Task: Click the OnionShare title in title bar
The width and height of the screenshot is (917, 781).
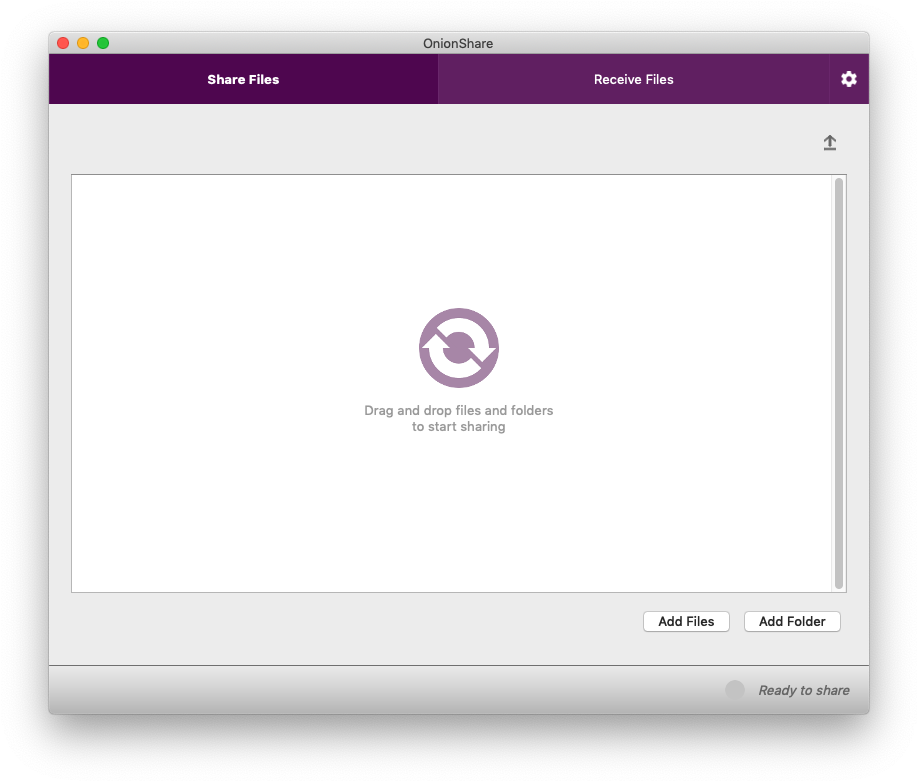Action: click(458, 43)
